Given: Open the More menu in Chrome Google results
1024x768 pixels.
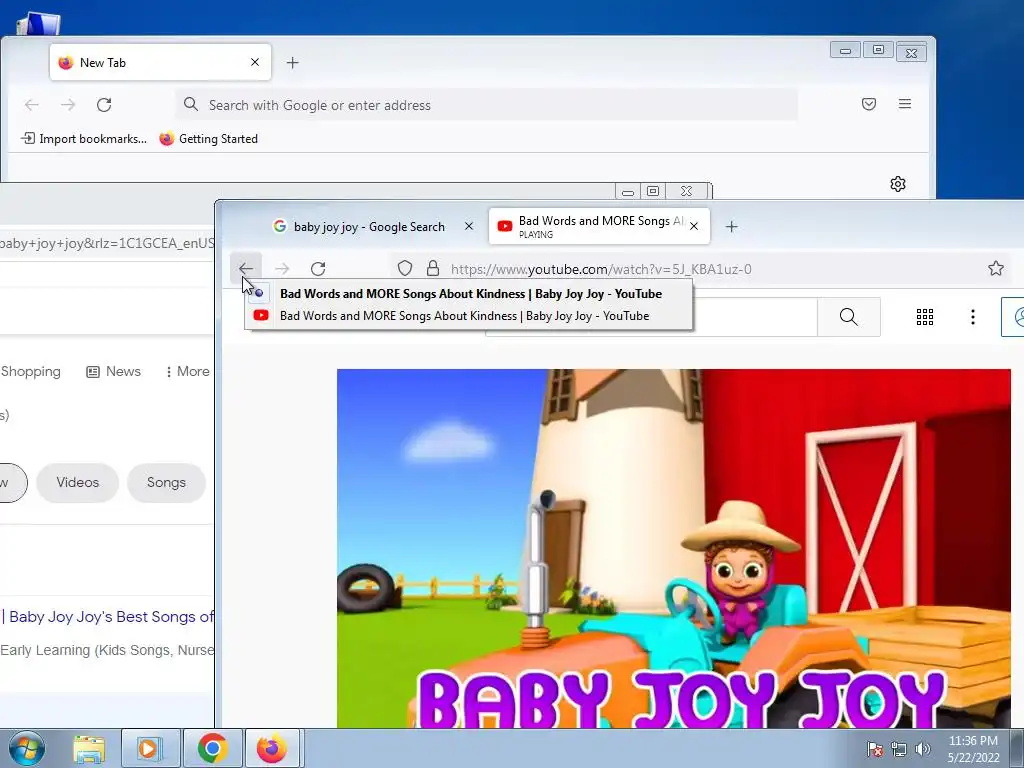Looking at the screenshot, I should coord(187,371).
